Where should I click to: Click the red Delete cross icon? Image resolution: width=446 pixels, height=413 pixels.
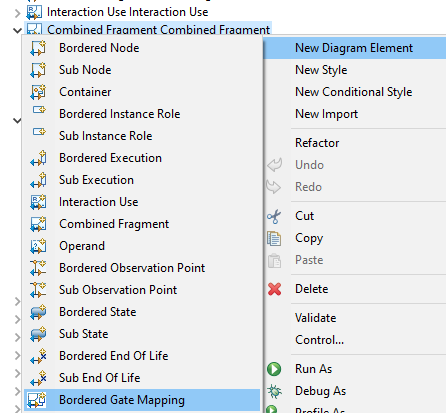(275, 289)
